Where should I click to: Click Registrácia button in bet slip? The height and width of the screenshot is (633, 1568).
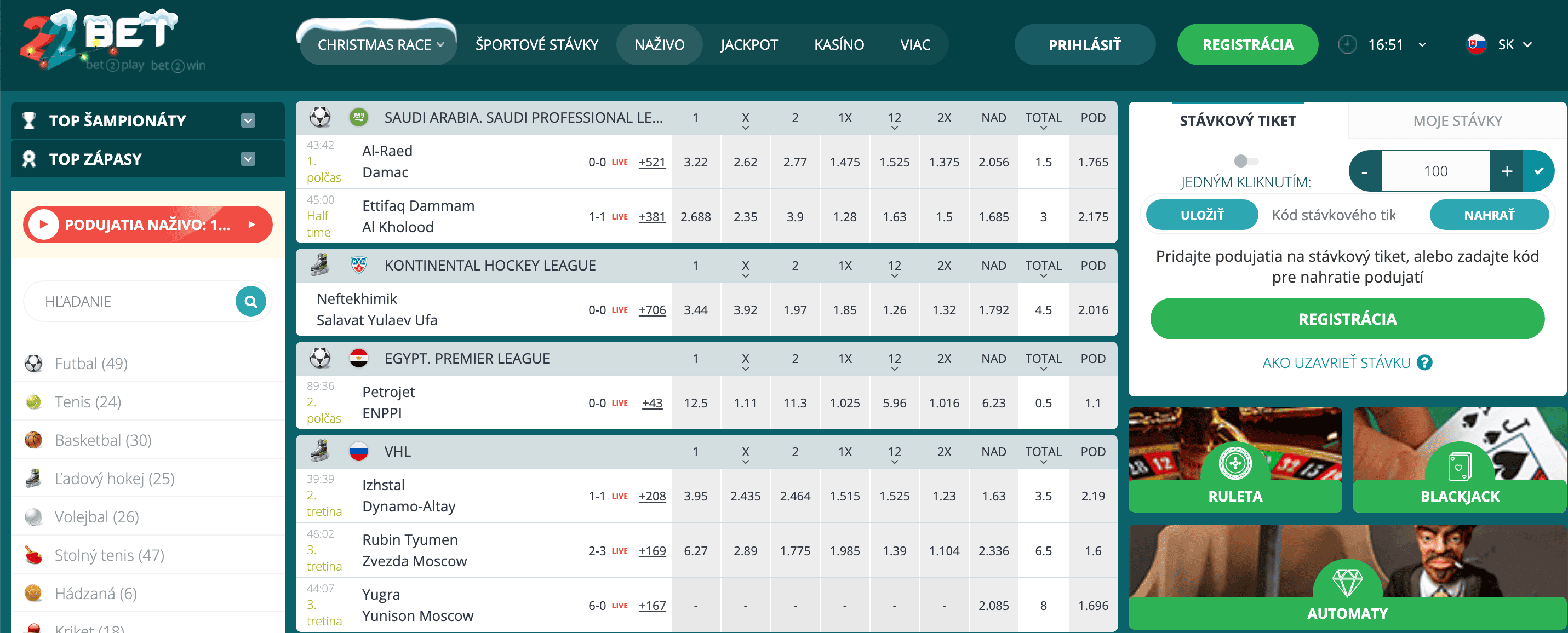click(1347, 319)
